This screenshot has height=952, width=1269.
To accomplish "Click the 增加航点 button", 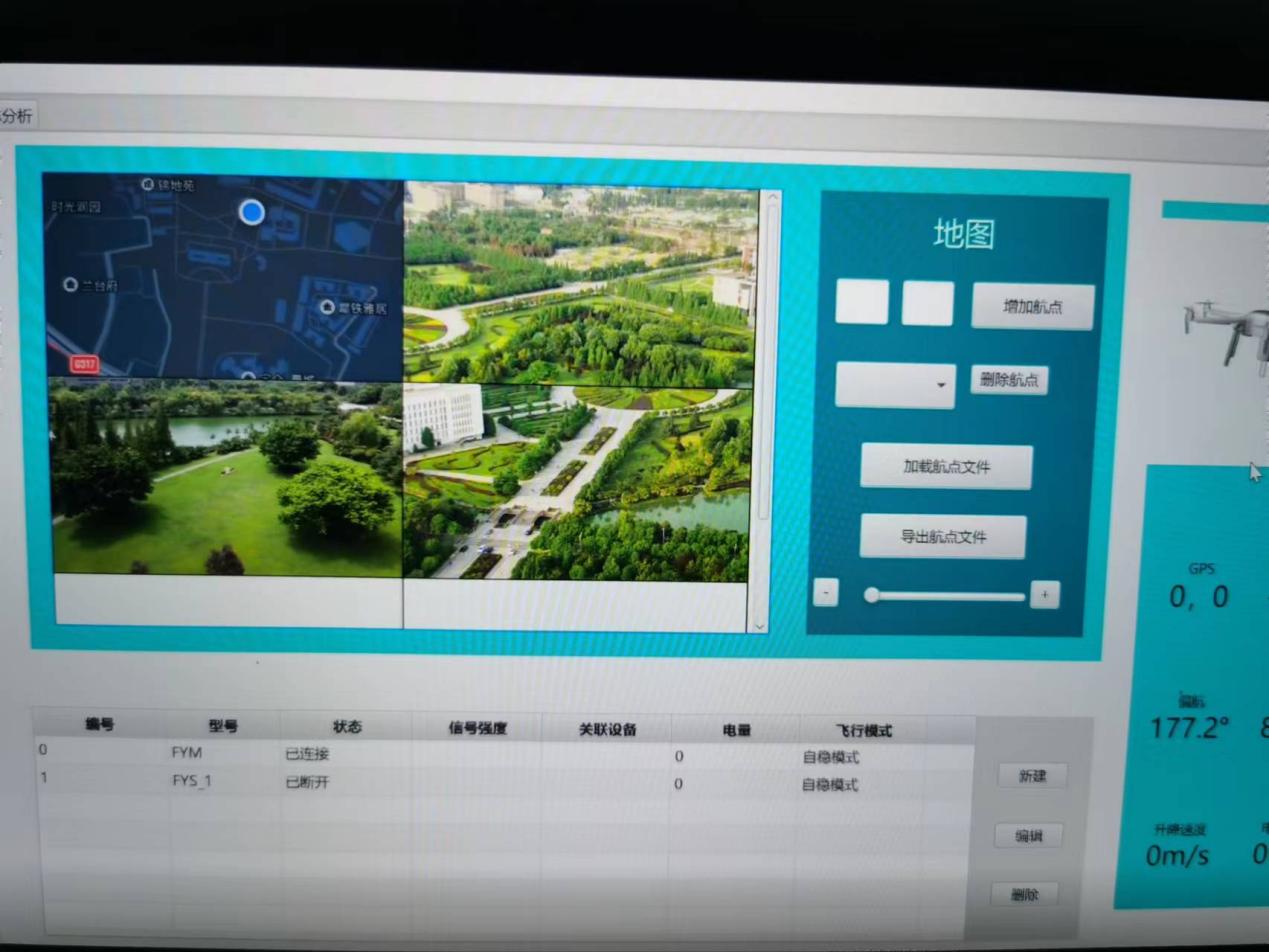I will point(1032,307).
